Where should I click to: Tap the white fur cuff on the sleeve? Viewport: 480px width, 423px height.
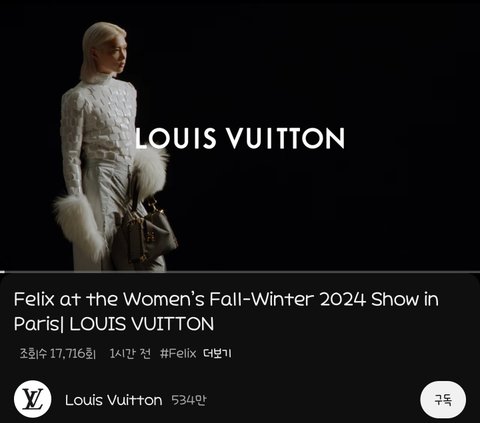click(80, 225)
